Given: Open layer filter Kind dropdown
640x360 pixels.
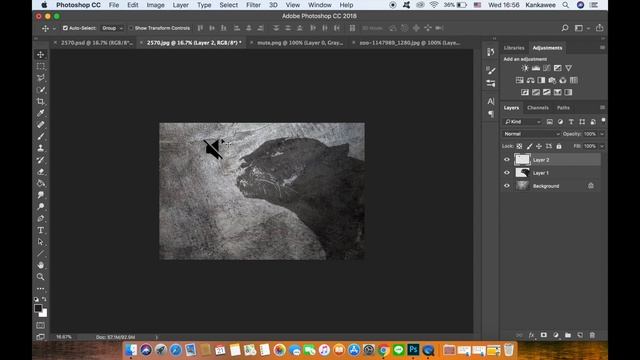Looking at the screenshot, I should tap(522, 122).
